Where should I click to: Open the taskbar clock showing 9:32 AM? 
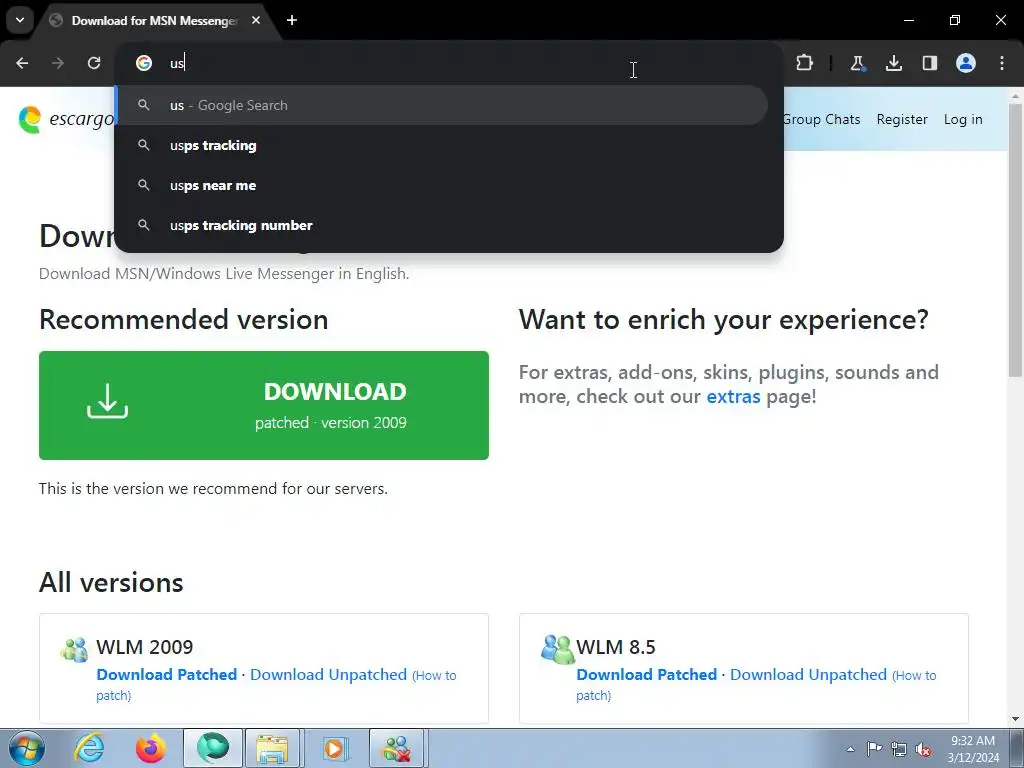[973, 749]
